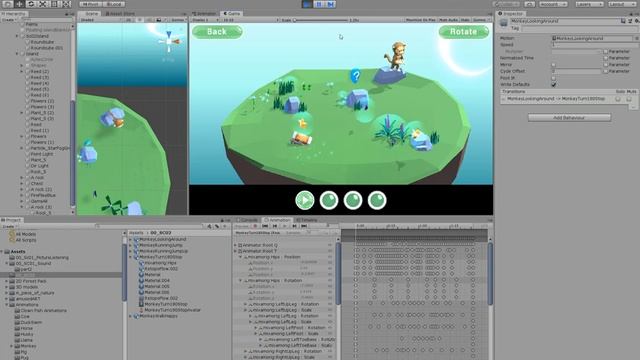640x360 pixels.
Task: Toggle Solo for the MonkeyLookingAround transition
Action: [618, 99]
